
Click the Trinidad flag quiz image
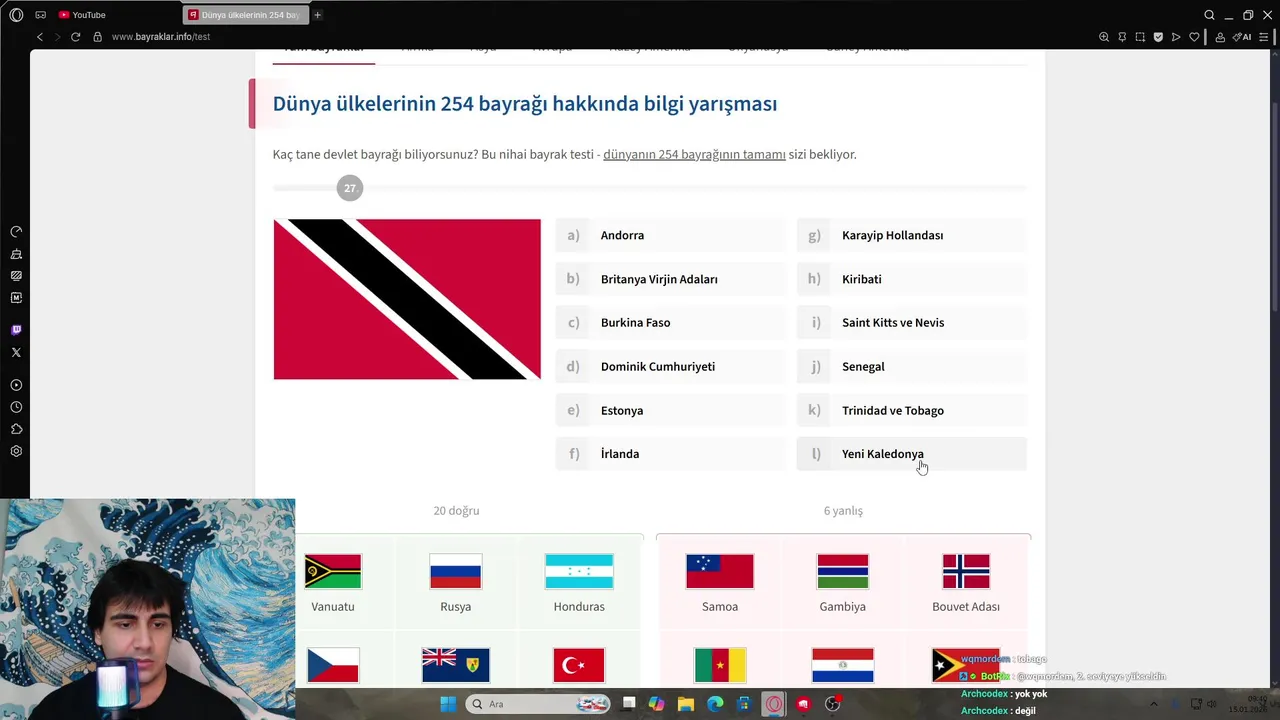coord(407,299)
